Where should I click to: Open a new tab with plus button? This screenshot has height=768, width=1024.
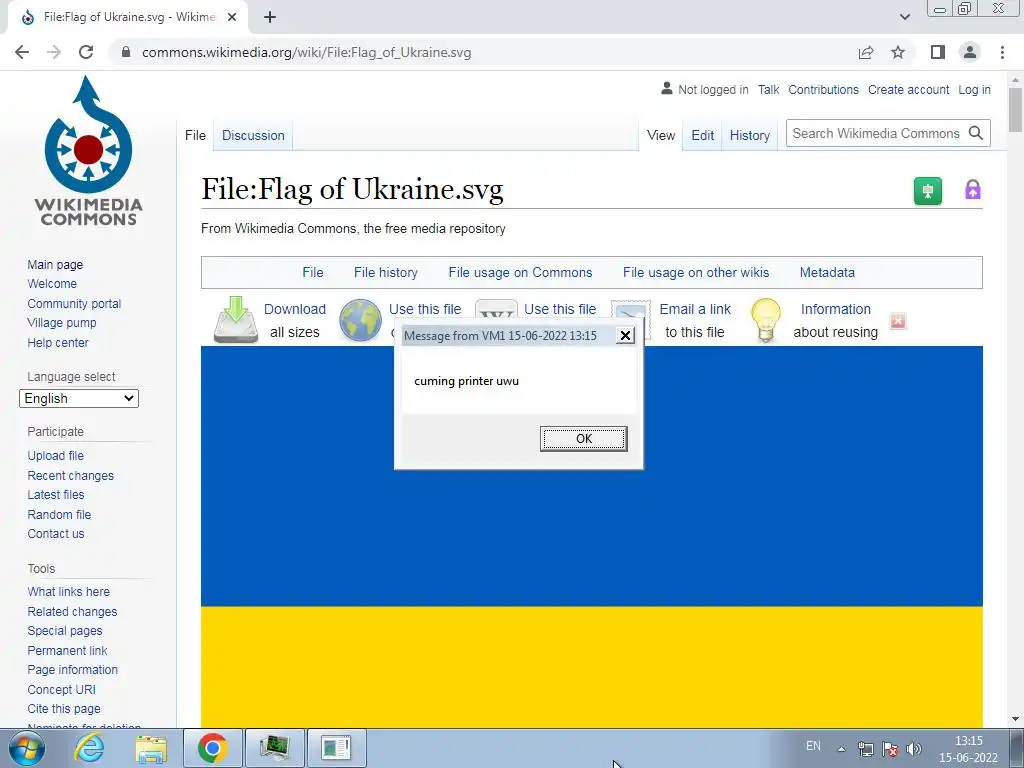(x=270, y=18)
